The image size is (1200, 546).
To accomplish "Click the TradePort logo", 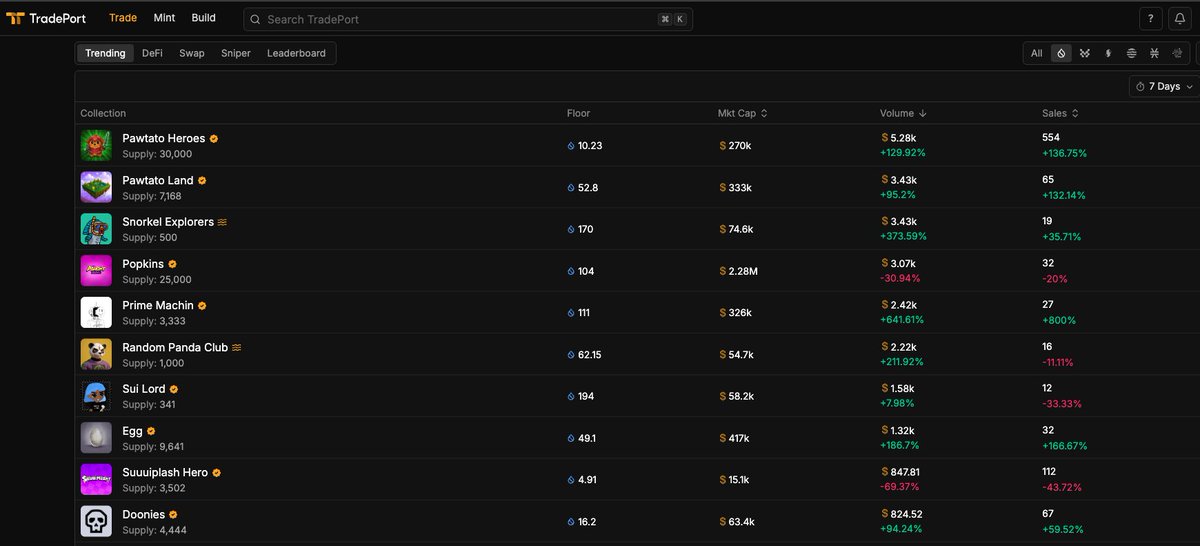I will (x=46, y=18).
